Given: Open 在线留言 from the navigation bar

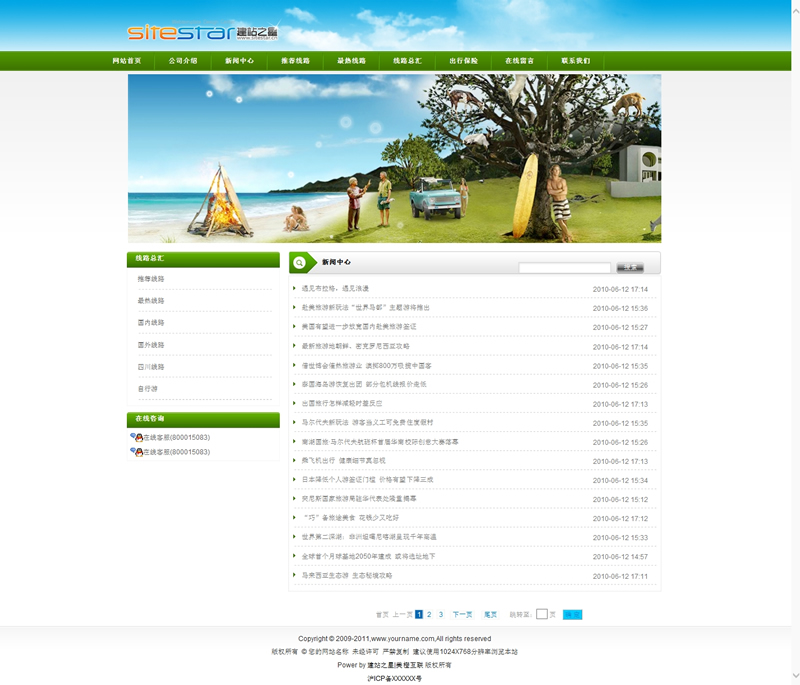Looking at the screenshot, I should tap(519, 61).
